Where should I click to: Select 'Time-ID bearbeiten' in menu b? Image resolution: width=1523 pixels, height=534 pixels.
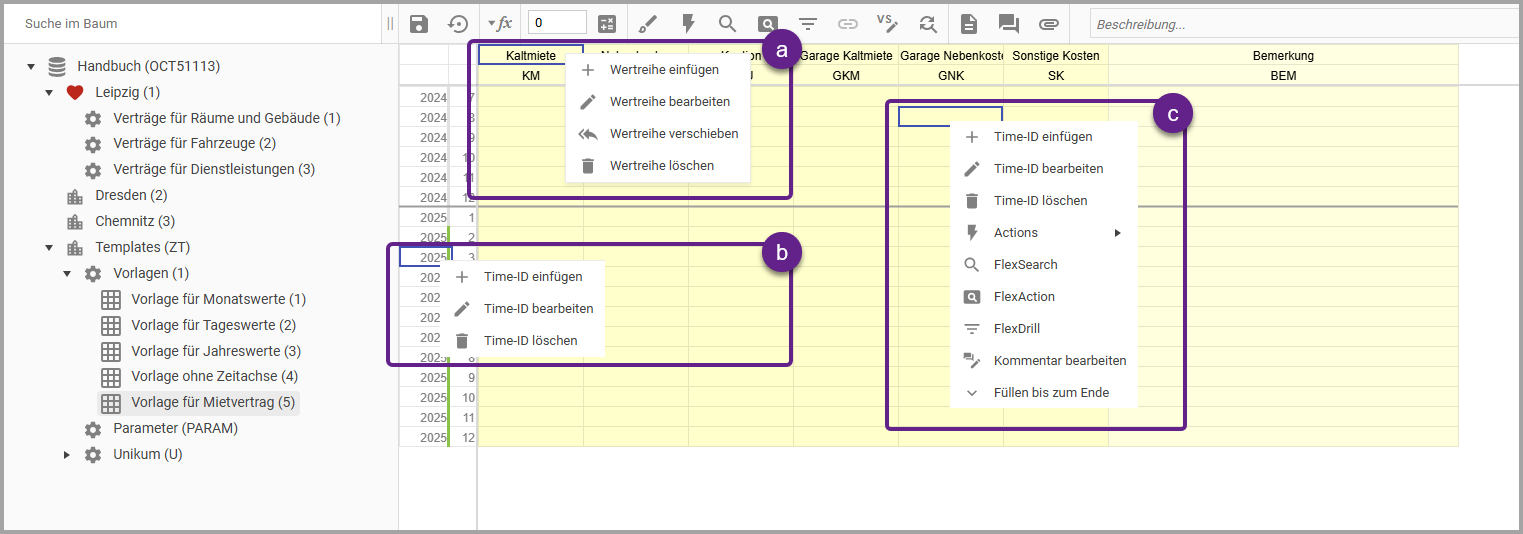538,309
